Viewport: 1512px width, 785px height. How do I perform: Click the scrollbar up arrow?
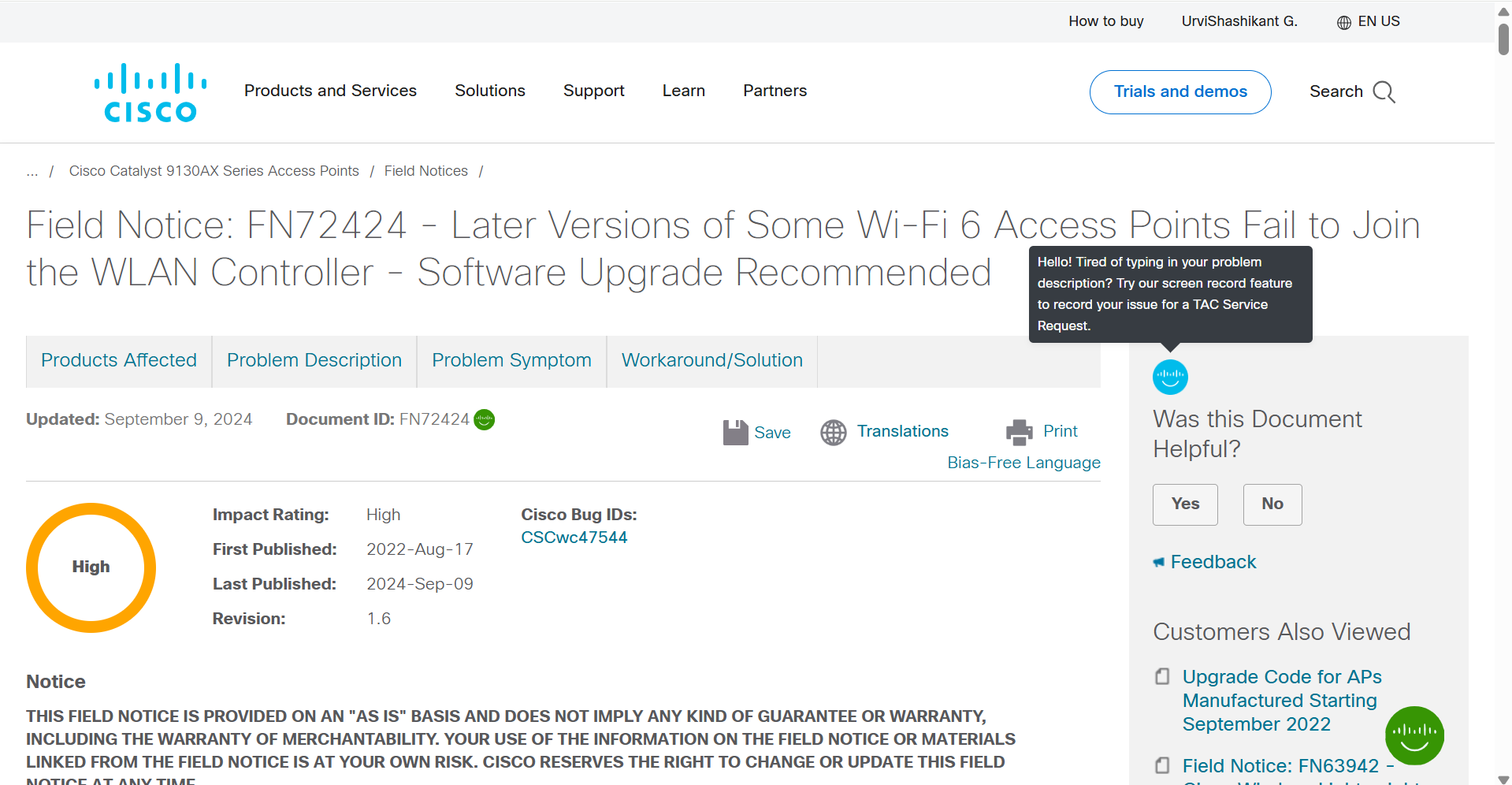point(1503,11)
